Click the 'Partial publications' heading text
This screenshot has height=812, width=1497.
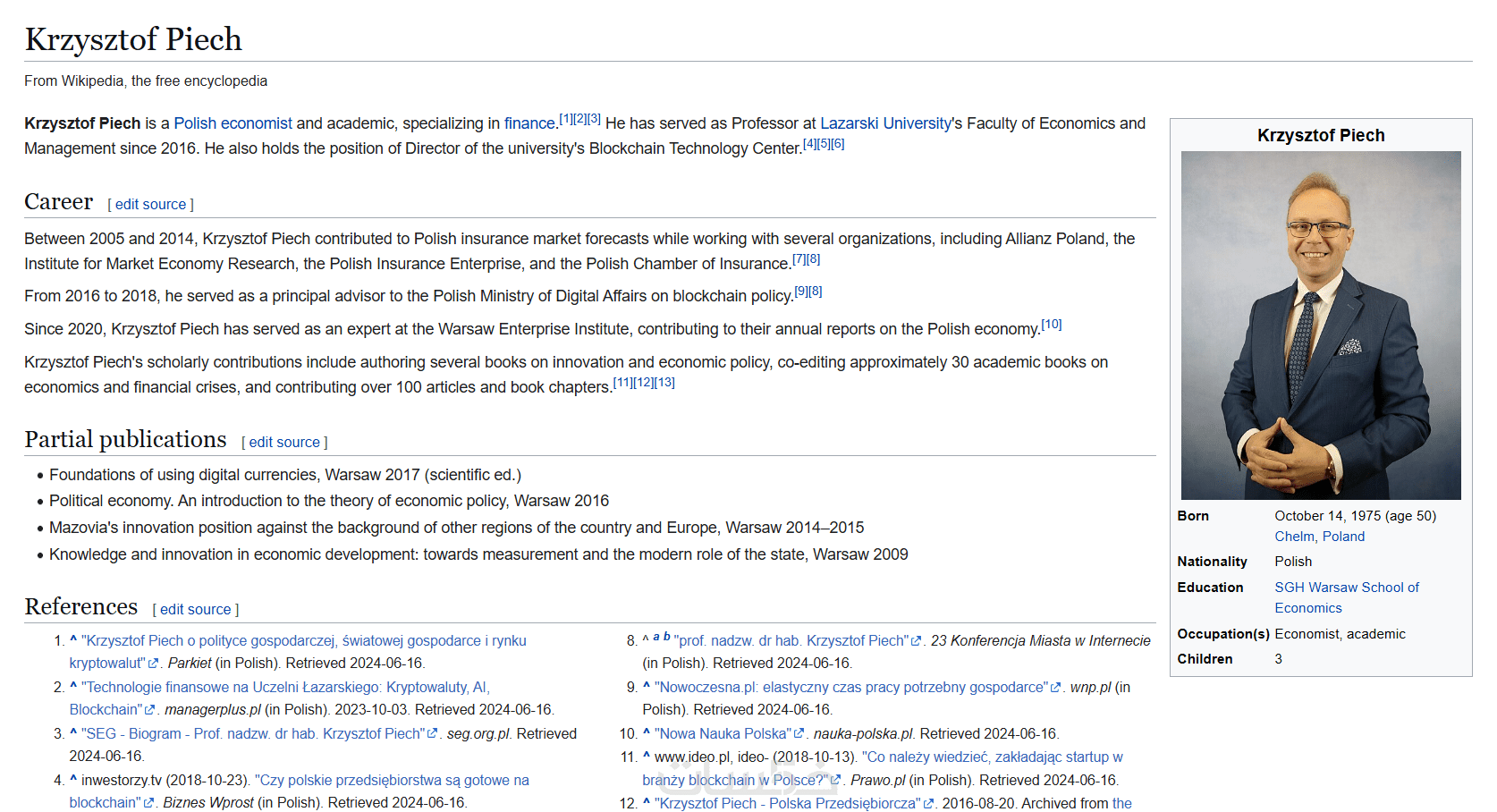tap(125, 439)
